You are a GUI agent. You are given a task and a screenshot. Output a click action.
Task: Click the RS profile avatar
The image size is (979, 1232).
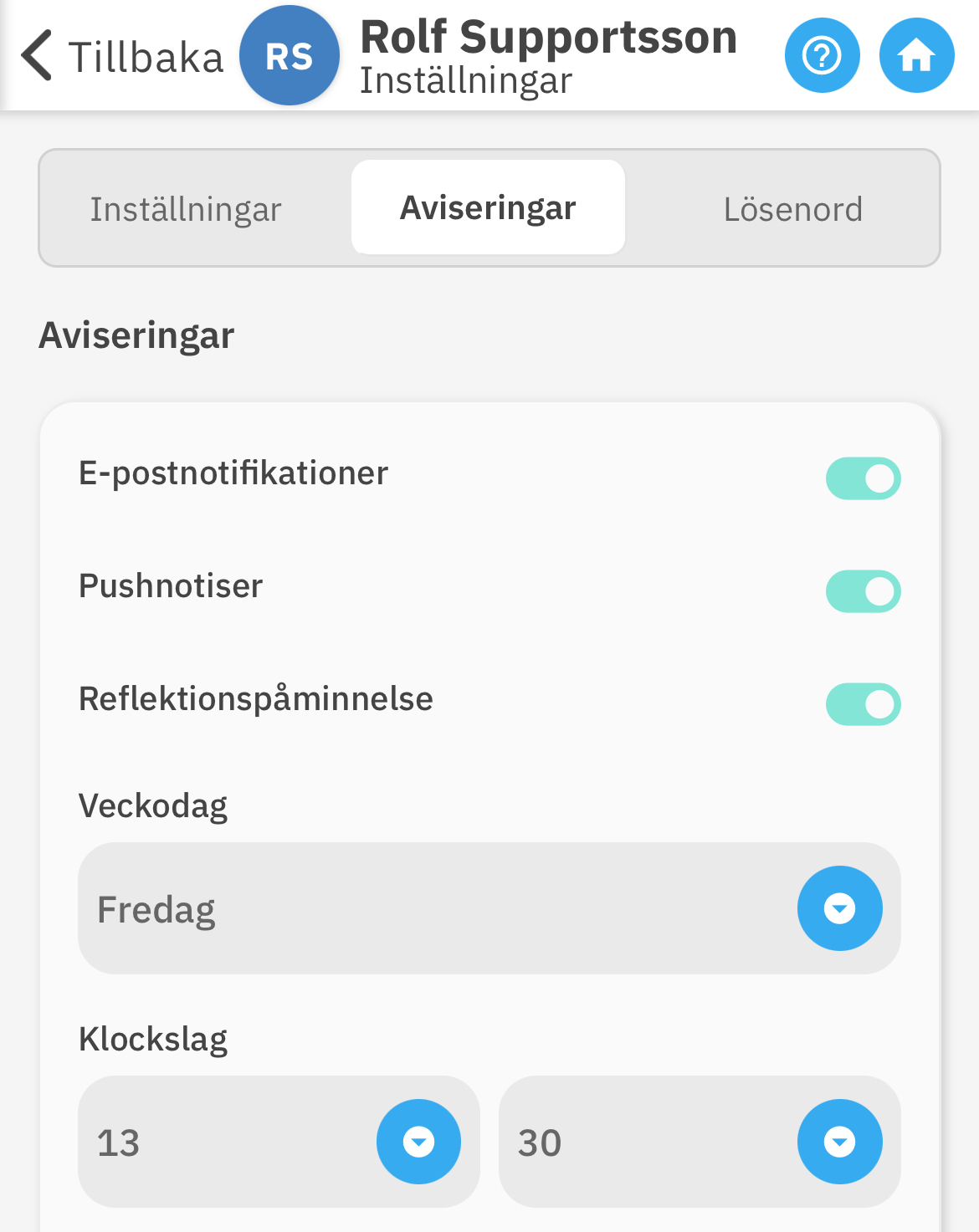pyautogui.click(x=290, y=56)
